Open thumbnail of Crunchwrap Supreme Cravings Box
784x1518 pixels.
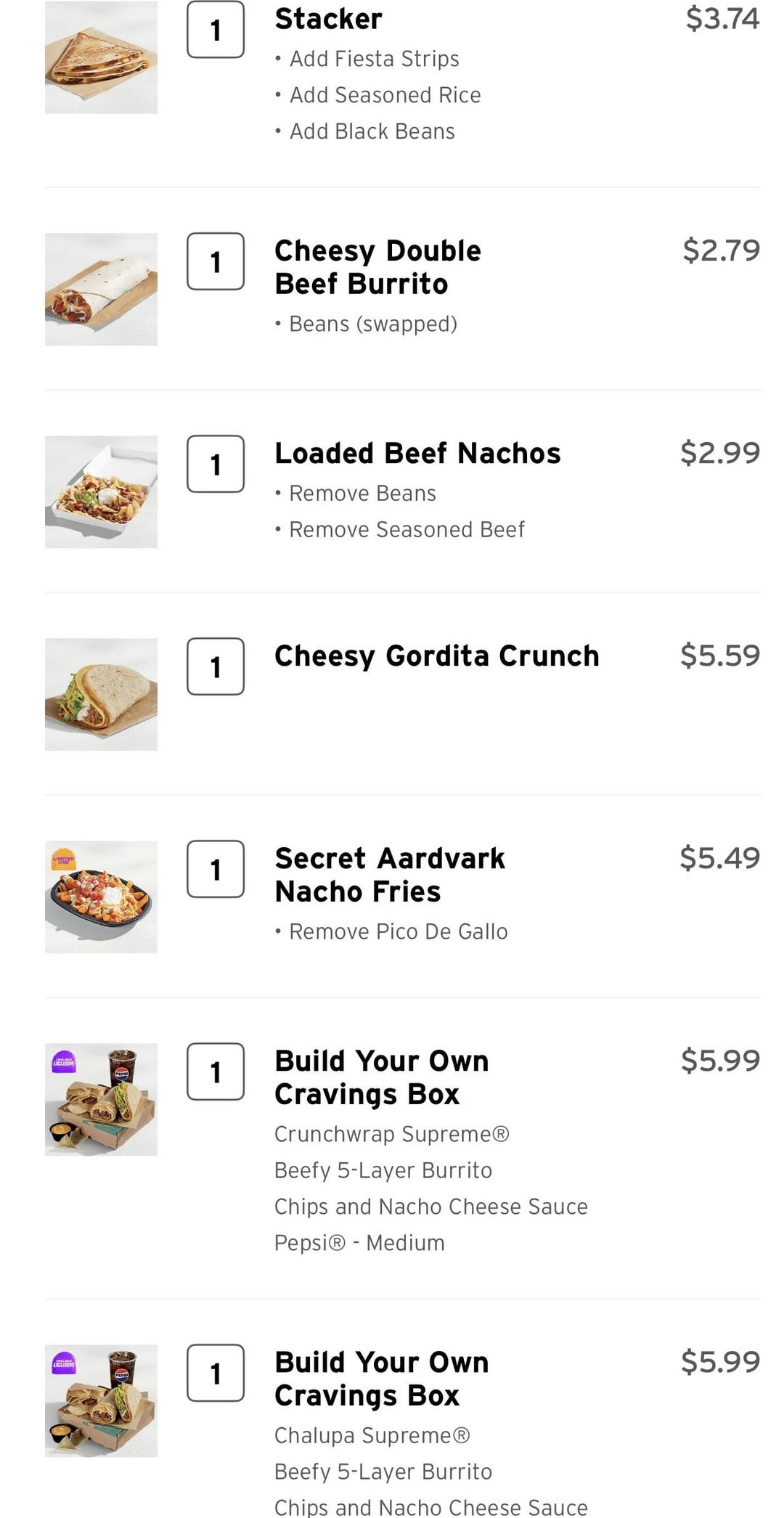pyautogui.click(x=101, y=1099)
